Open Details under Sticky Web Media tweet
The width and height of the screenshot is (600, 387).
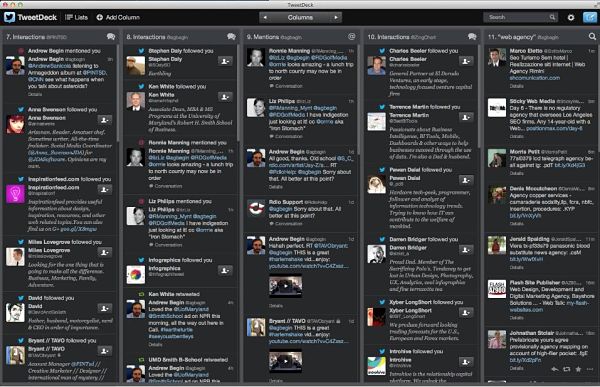click(x=517, y=136)
